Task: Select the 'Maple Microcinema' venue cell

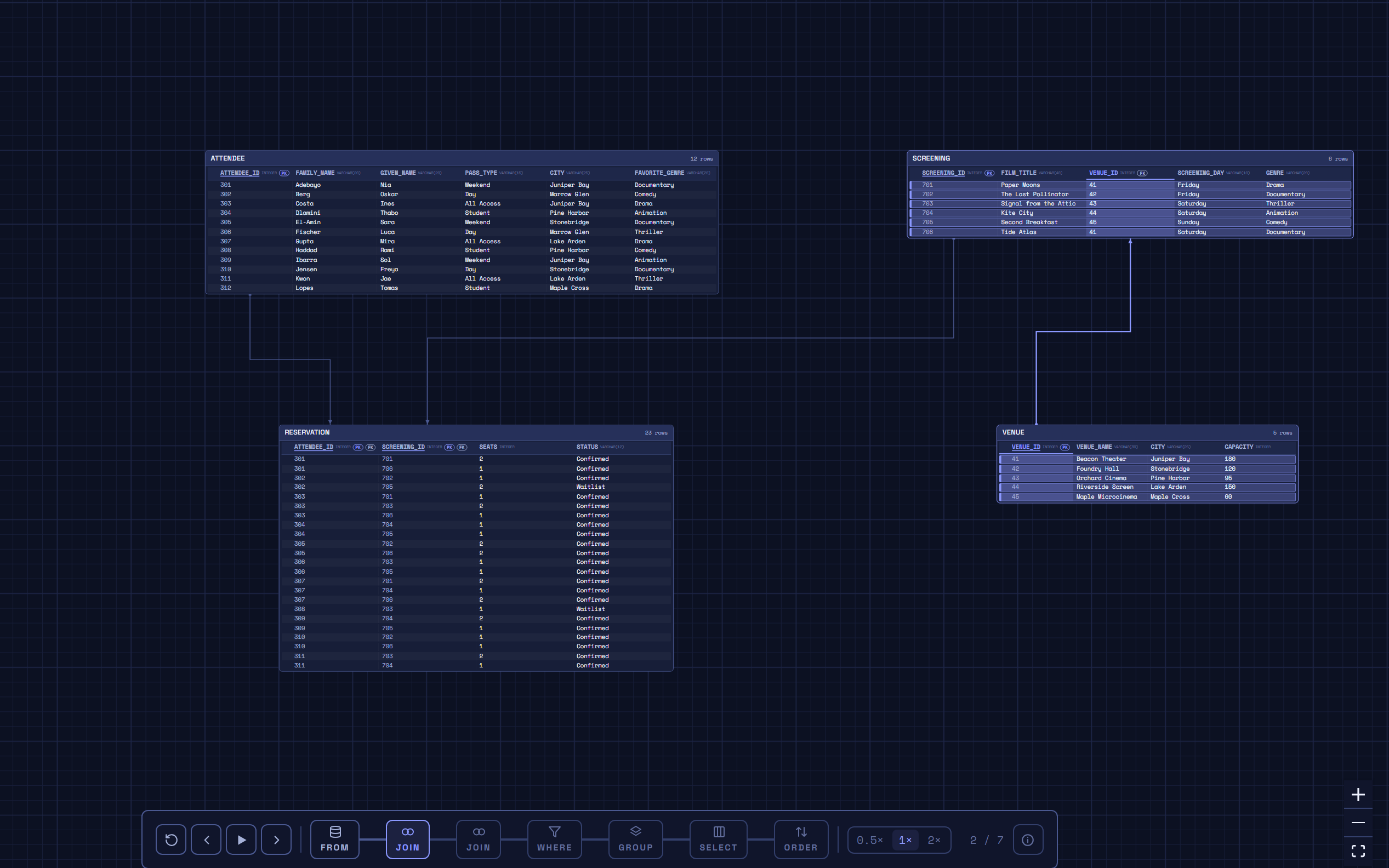Action: (x=1107, y=497)
